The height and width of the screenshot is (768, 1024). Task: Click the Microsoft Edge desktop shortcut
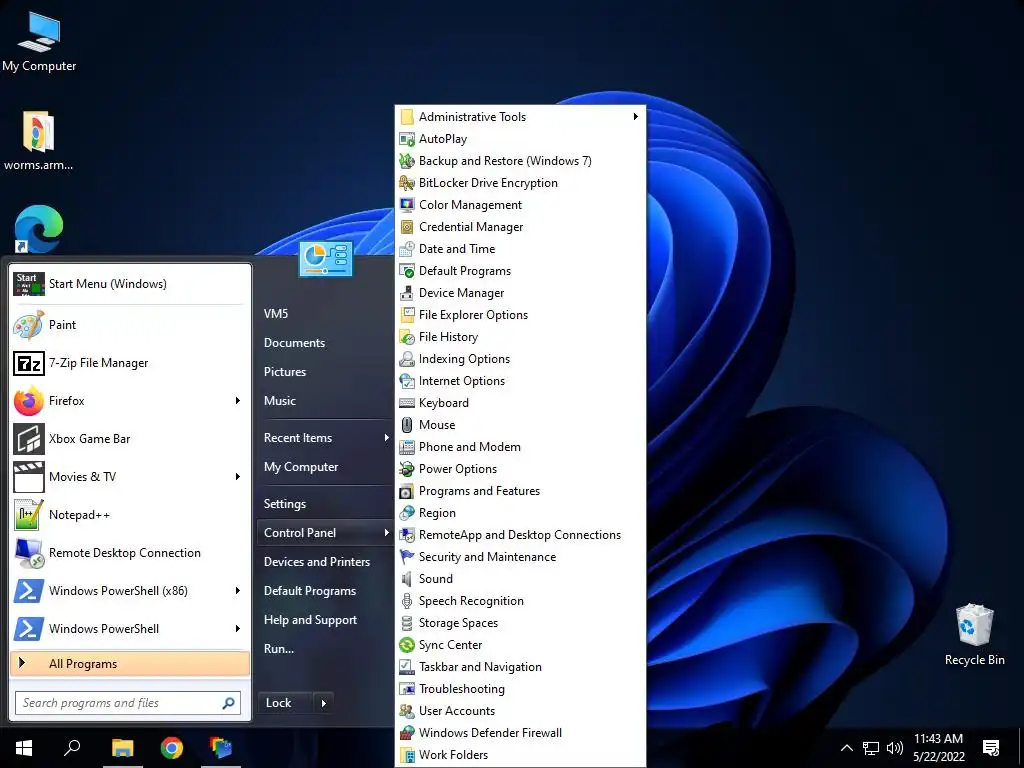[39, 229]
